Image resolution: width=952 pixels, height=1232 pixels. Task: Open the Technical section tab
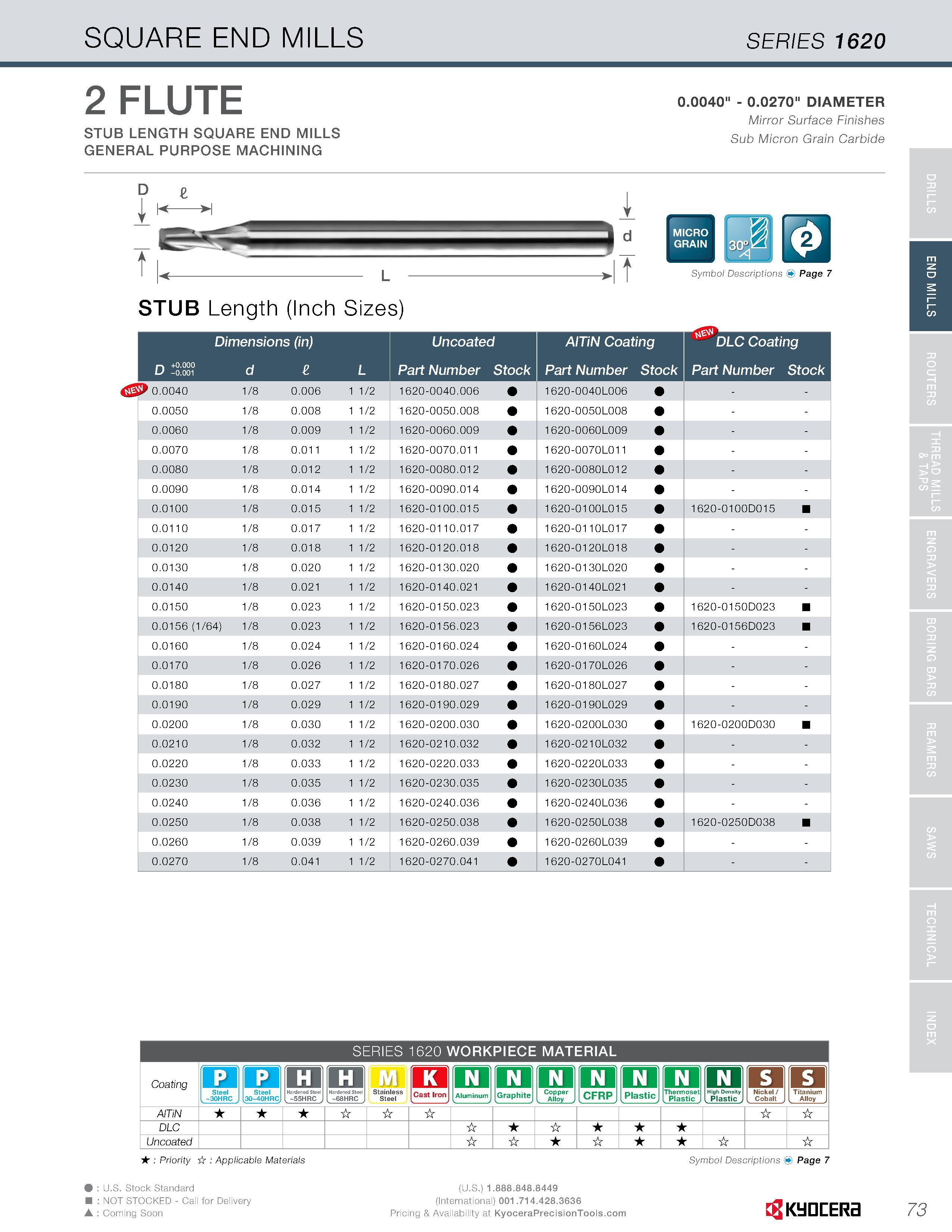pyautogui.click(x=931, y=935)
